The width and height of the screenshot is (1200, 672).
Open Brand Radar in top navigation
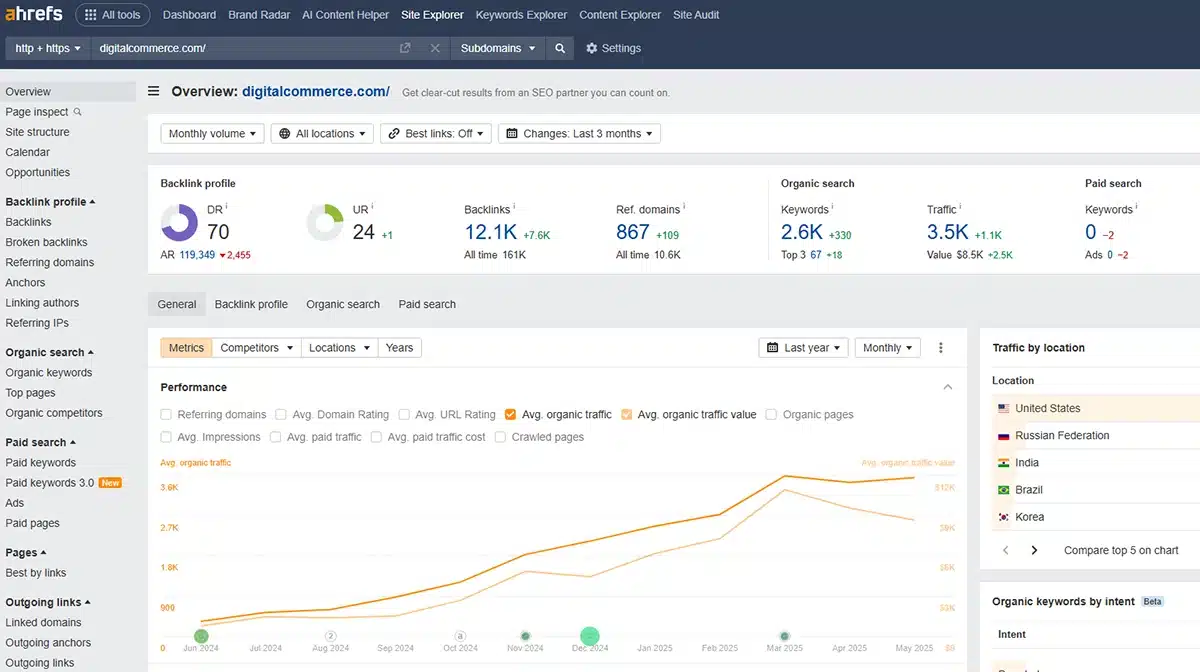point(259,15)
